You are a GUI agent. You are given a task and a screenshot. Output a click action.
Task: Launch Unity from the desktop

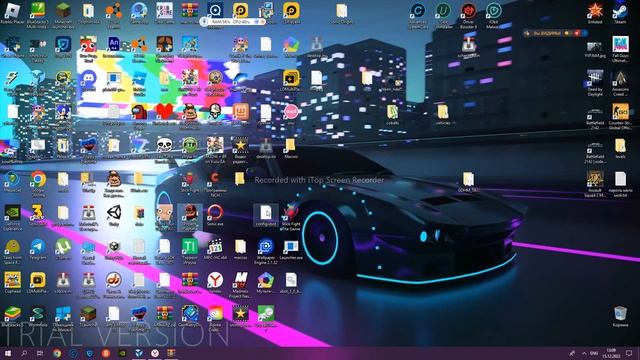tap(113, 213)
